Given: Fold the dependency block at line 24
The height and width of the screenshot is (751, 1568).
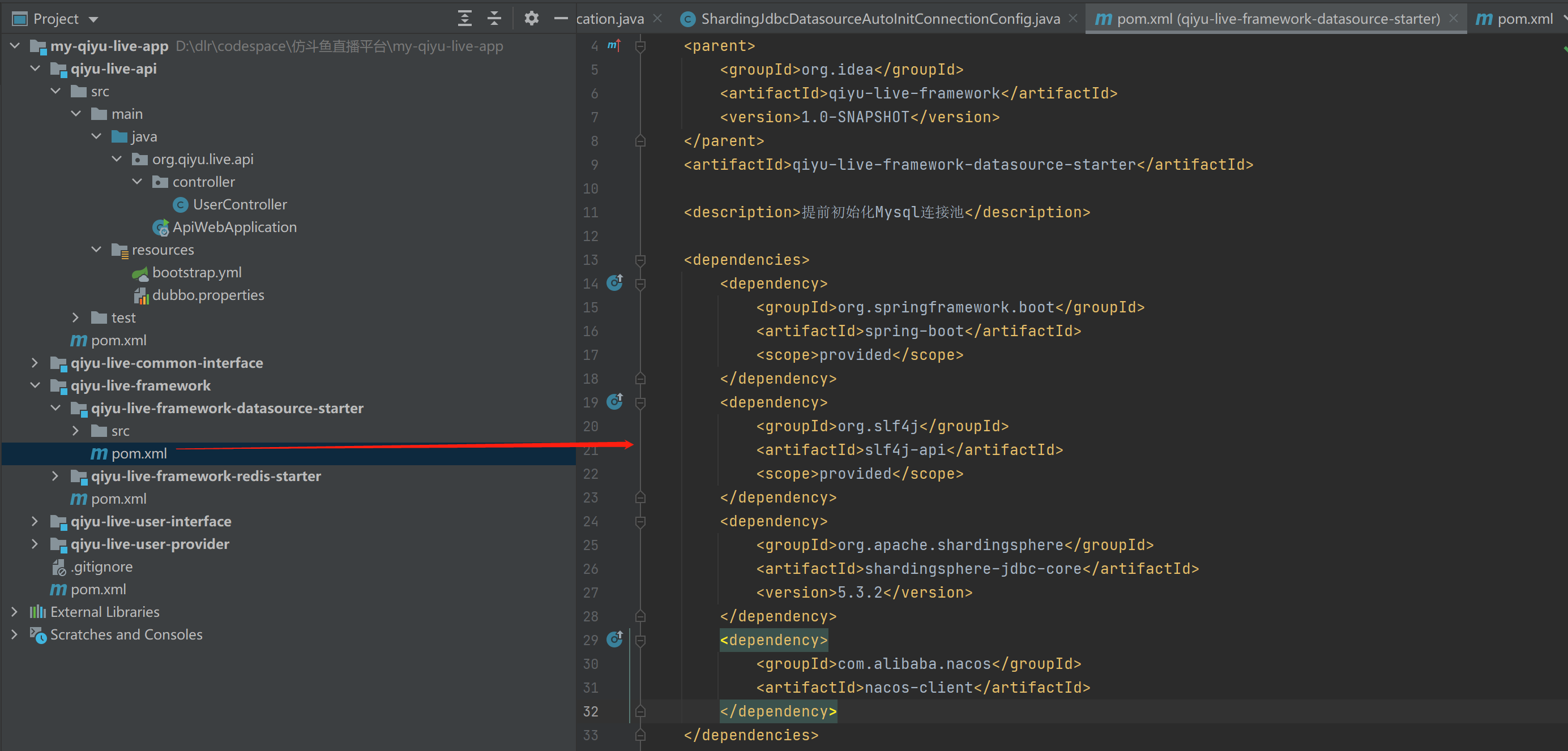Looking at the screenshot, I should (640, 522).
